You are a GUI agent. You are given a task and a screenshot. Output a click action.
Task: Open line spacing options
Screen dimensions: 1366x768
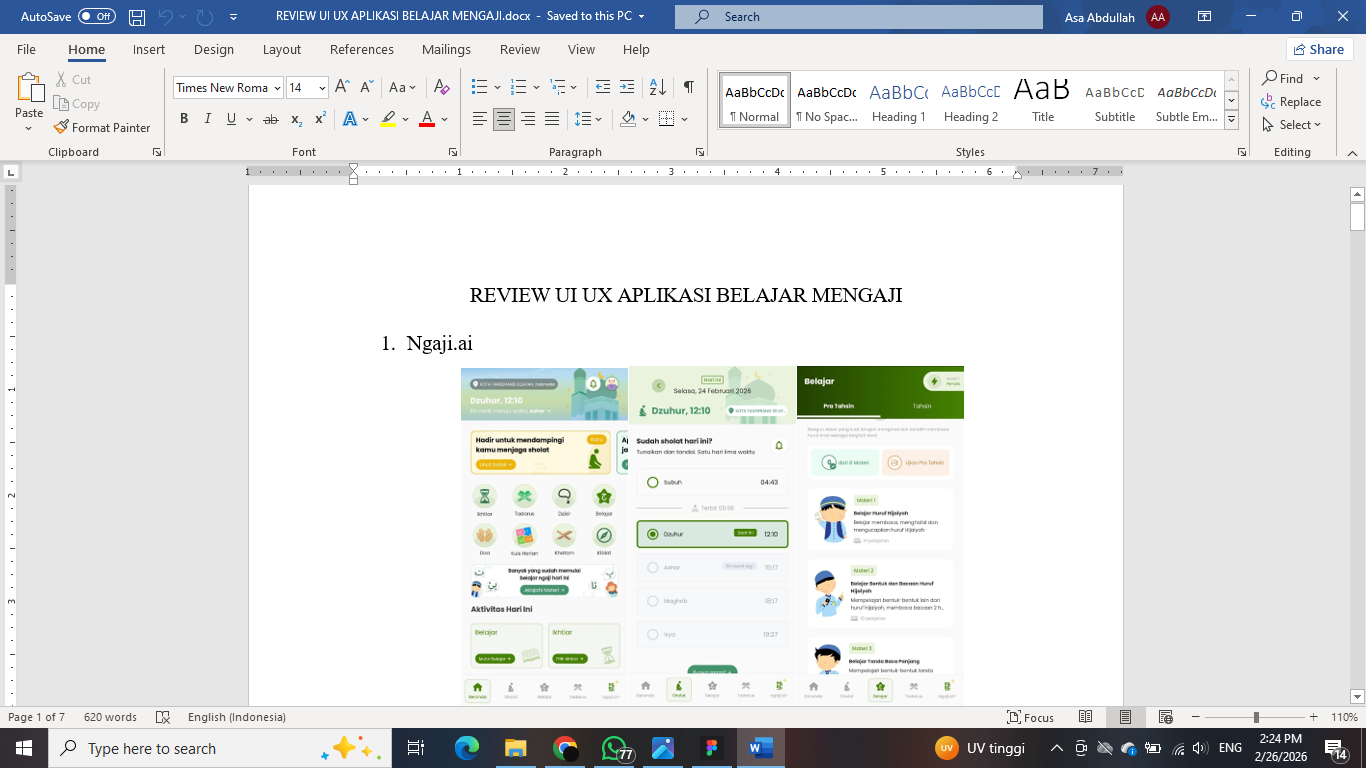point(590,119)
